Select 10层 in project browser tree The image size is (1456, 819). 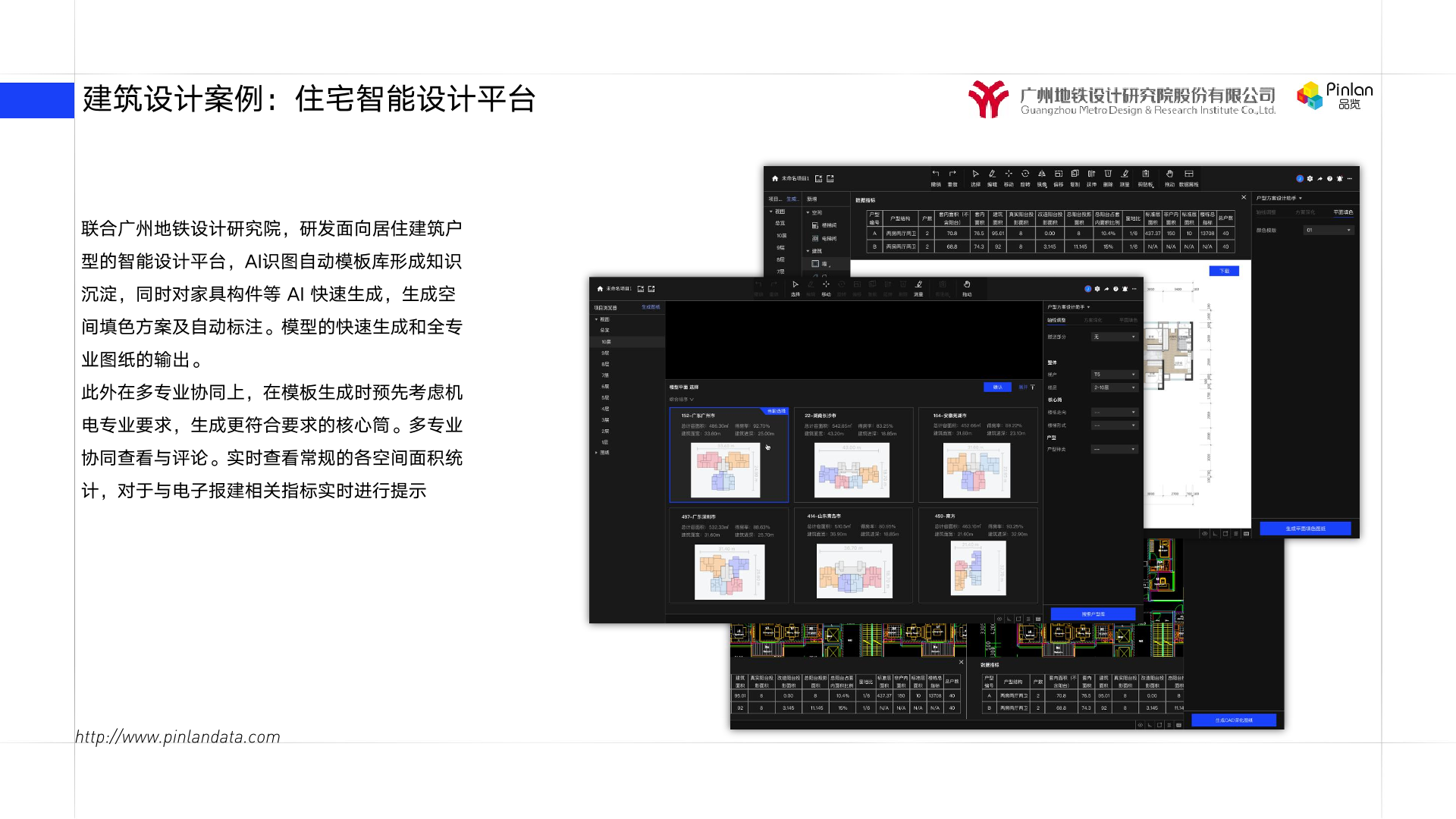point(607,342)
